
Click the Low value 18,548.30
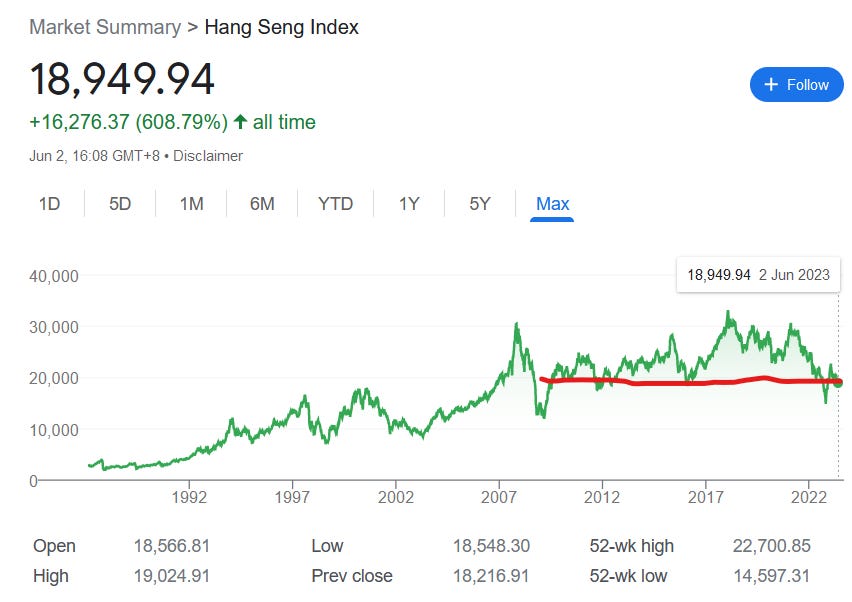coord(491,545)
